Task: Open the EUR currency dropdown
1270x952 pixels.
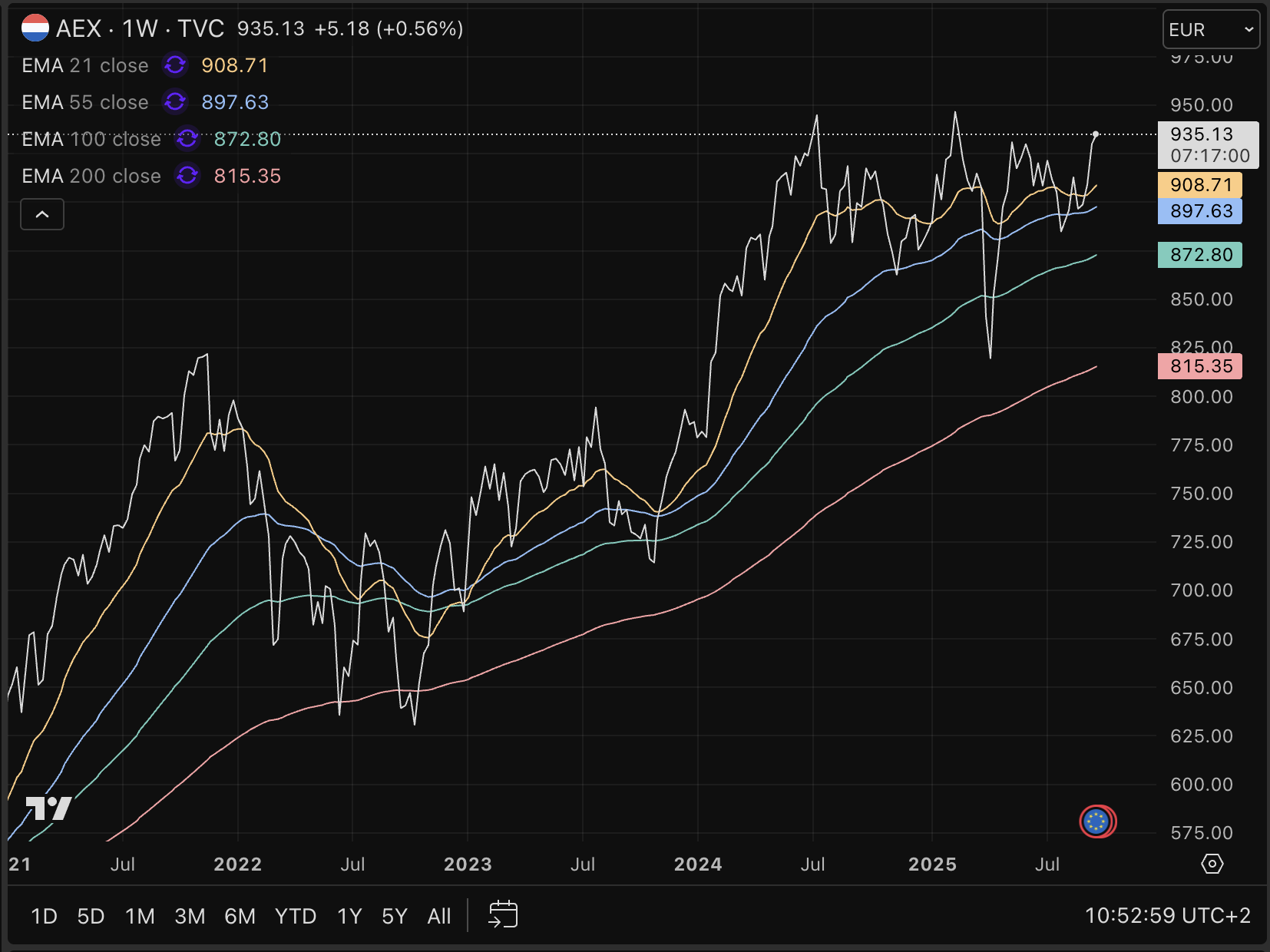Action: pos(1211,30)
